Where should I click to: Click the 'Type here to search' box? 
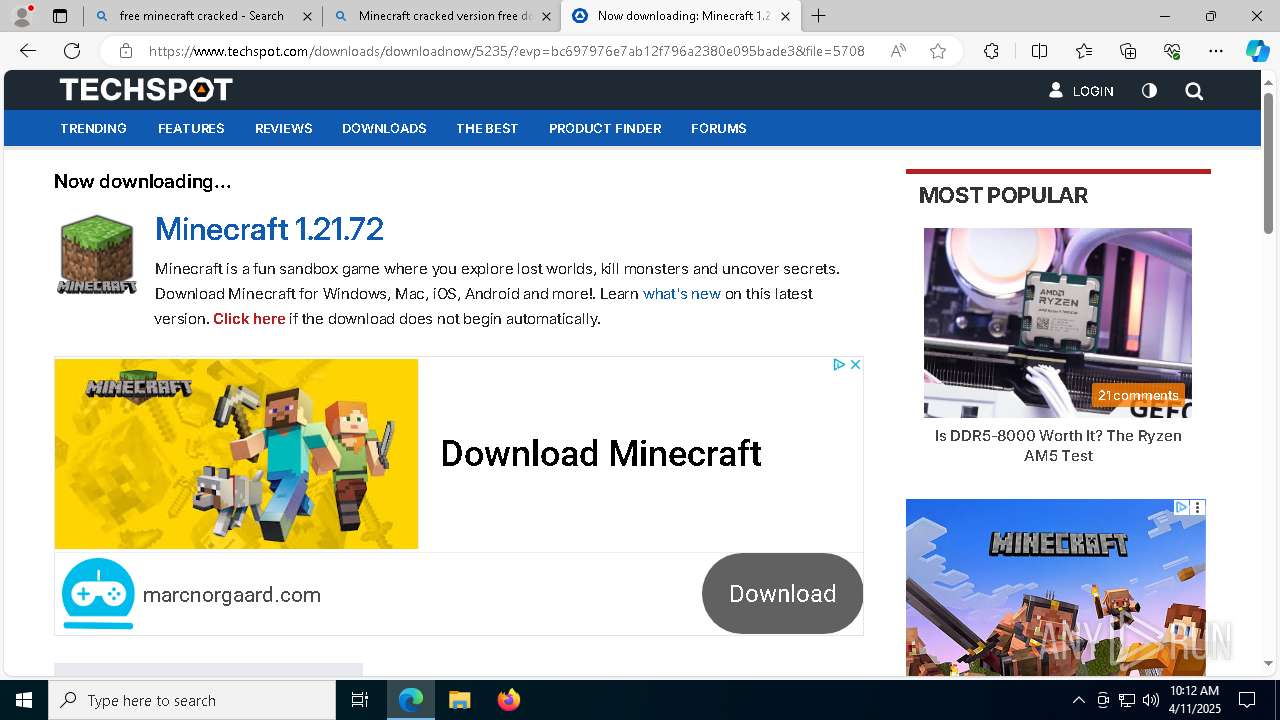pyautogui.click(x=192, y=700)
